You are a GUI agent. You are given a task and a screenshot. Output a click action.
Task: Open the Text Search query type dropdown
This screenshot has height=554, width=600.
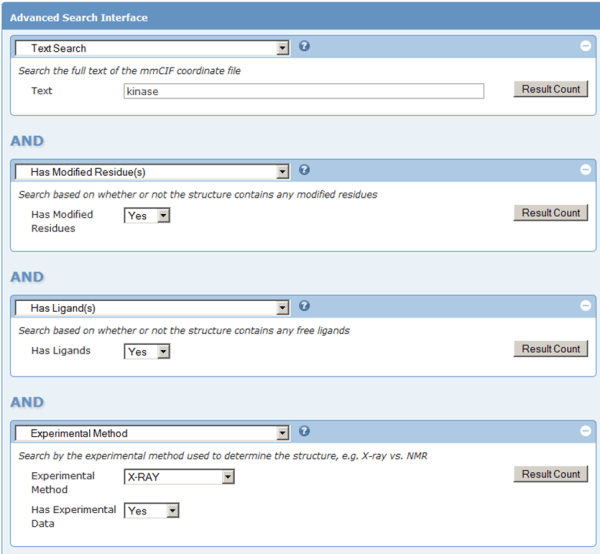click(x=152, y=48)
